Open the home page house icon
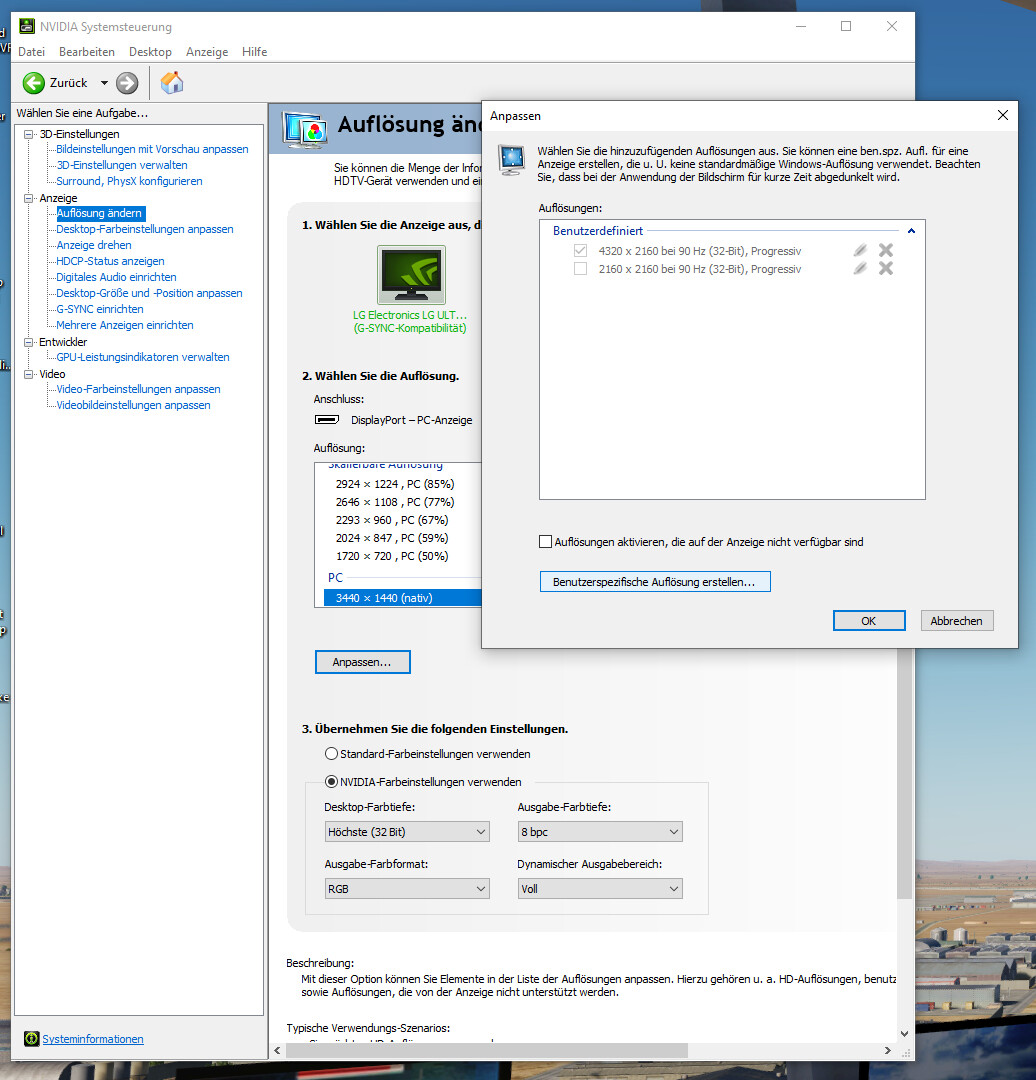 point(172,83)
